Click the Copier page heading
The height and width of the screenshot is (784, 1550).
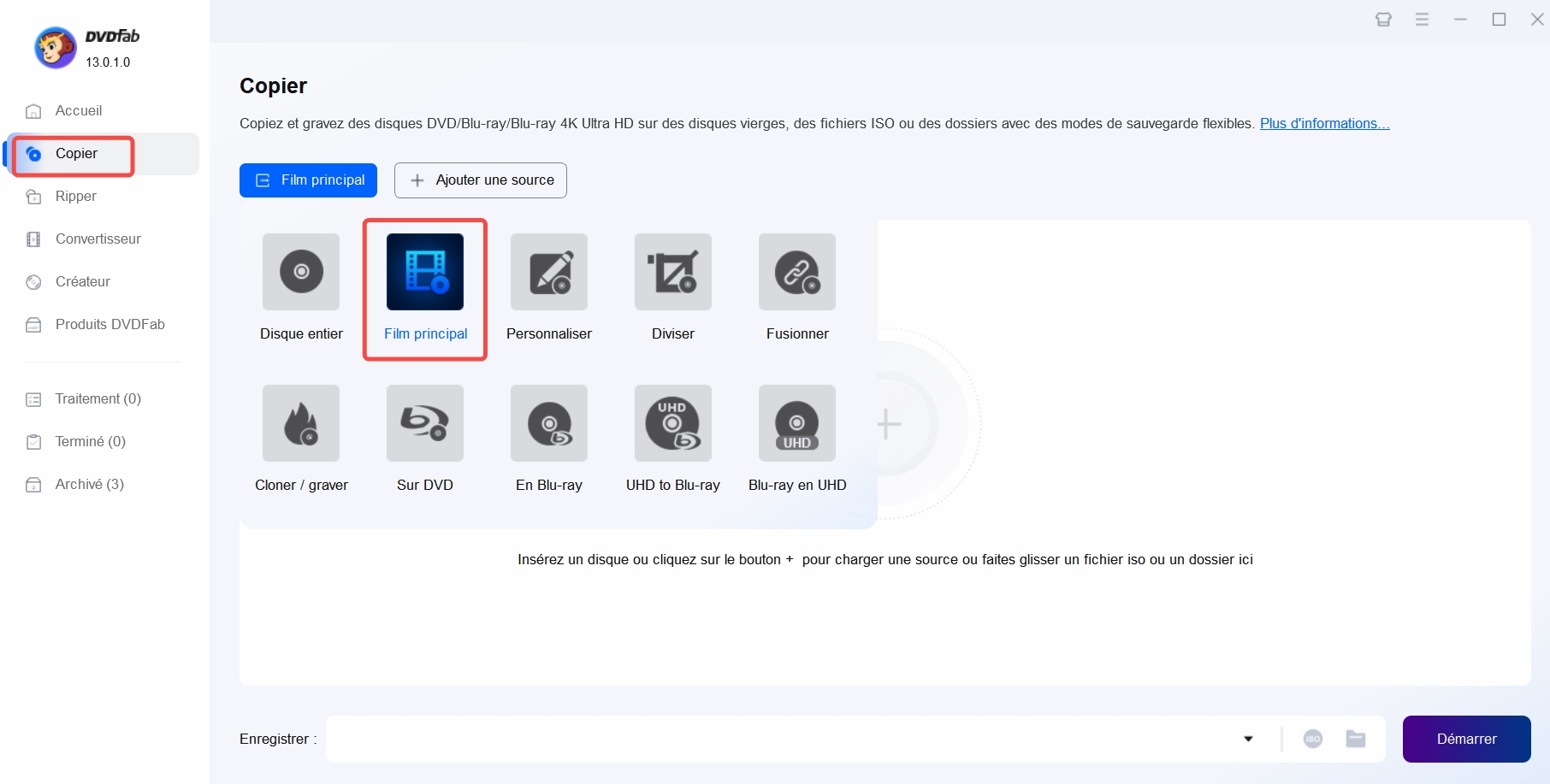(x=273, y=86)
